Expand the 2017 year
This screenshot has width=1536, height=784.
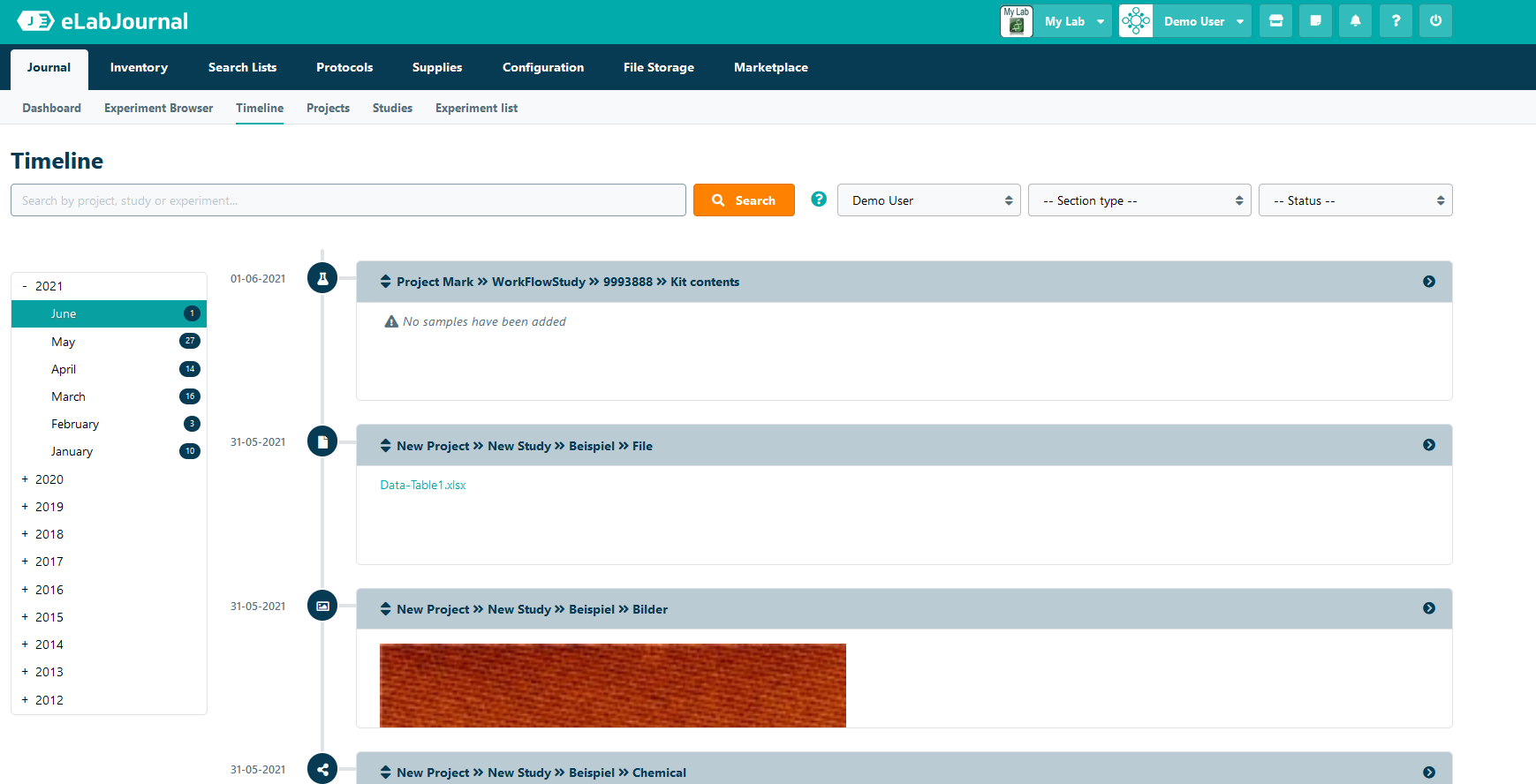click(25, 562)
